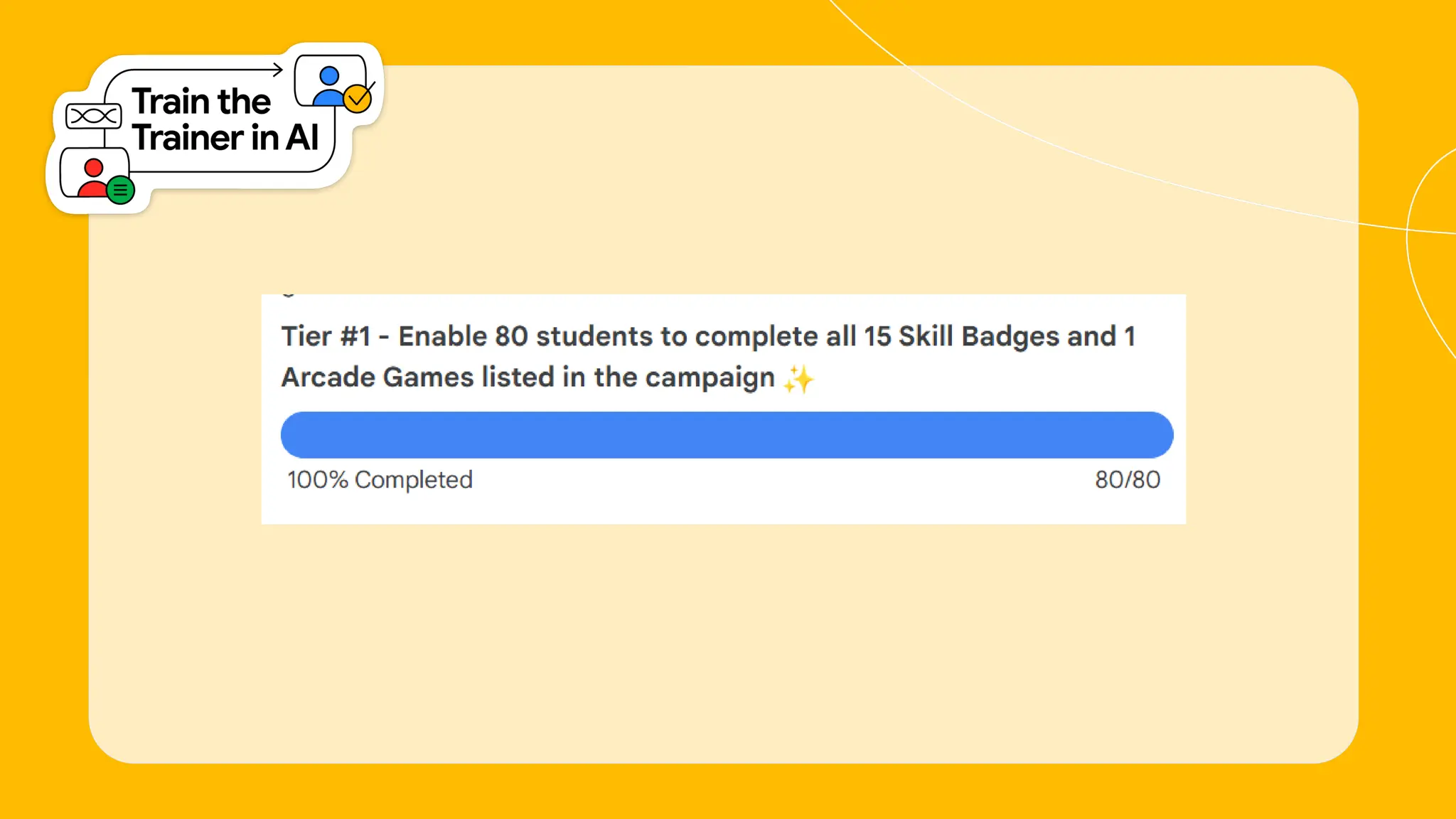Click the blue progress bar
This screenshot has width=1456, height=819.
point(727,434)
